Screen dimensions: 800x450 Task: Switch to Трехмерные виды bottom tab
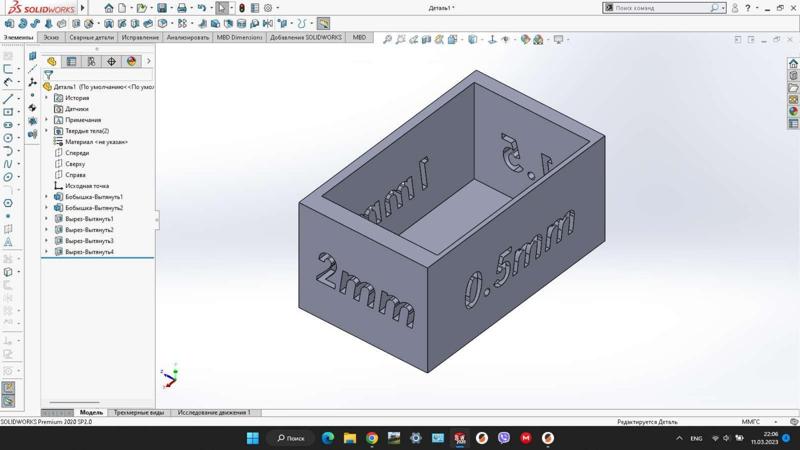(x=139, y=412)
